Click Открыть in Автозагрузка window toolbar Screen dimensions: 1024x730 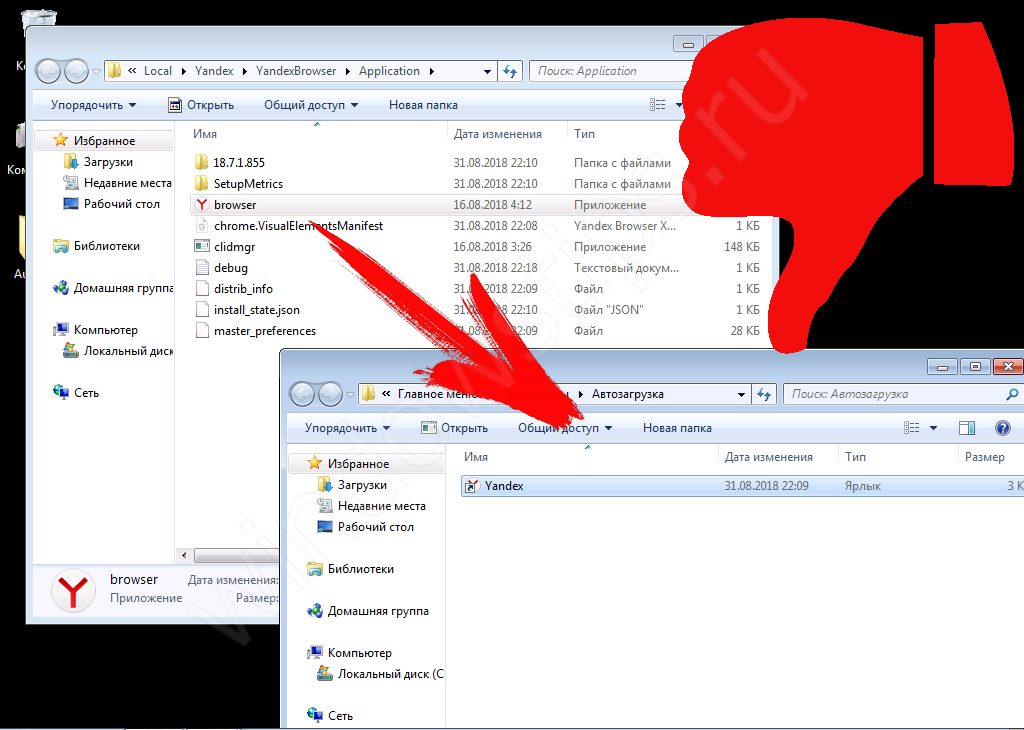pyautogui.click(x=455, y=428)
